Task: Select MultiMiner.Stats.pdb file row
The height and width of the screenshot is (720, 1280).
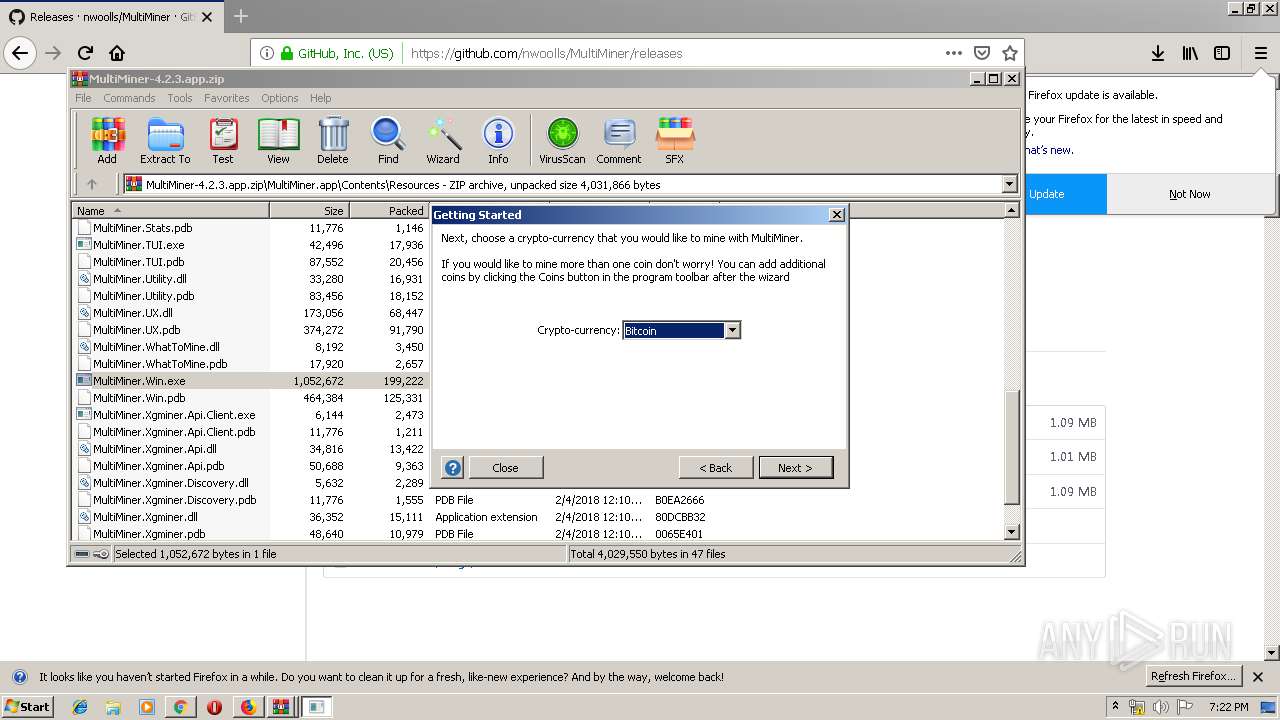Action: click(250, 228)
